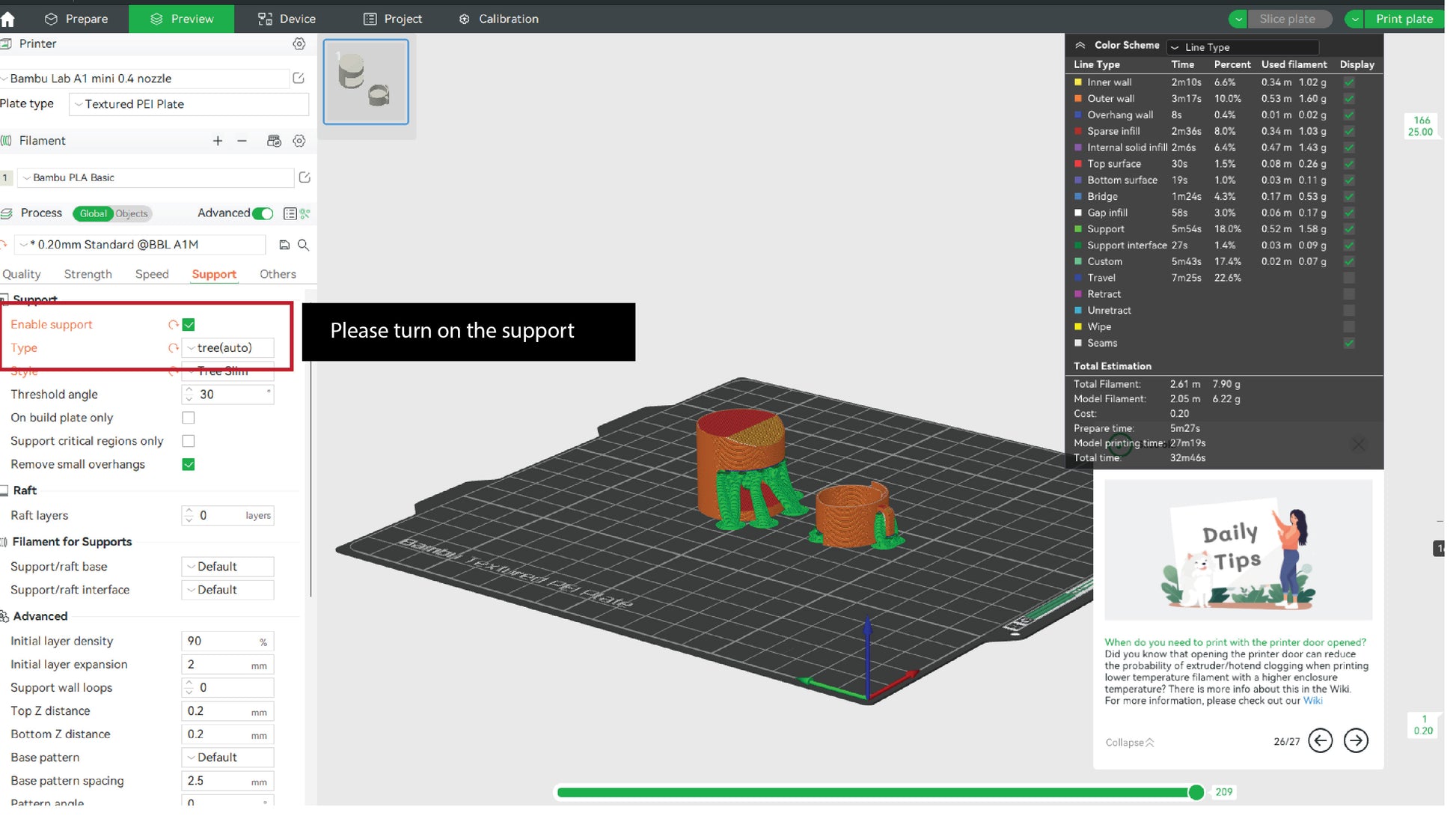
Task: Open the support Type dropdown
Action: click(228, 348)
